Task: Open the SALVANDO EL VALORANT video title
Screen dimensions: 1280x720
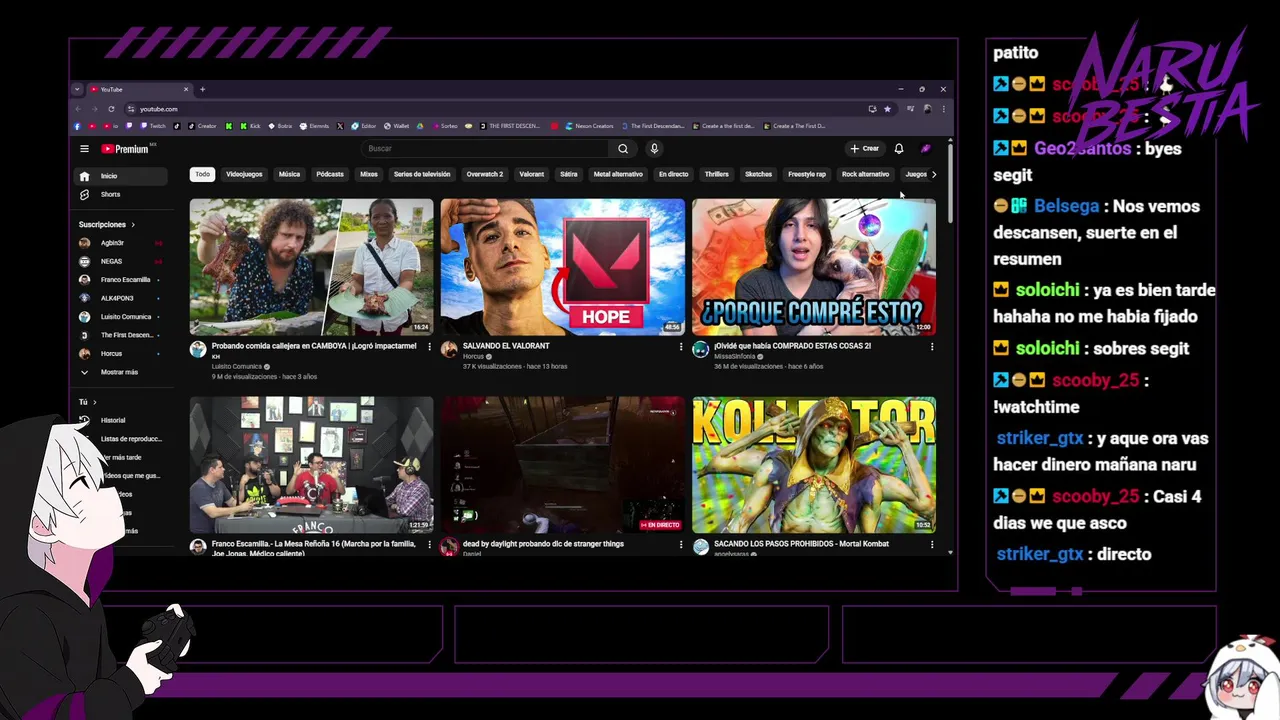Action: coord(506,346)
